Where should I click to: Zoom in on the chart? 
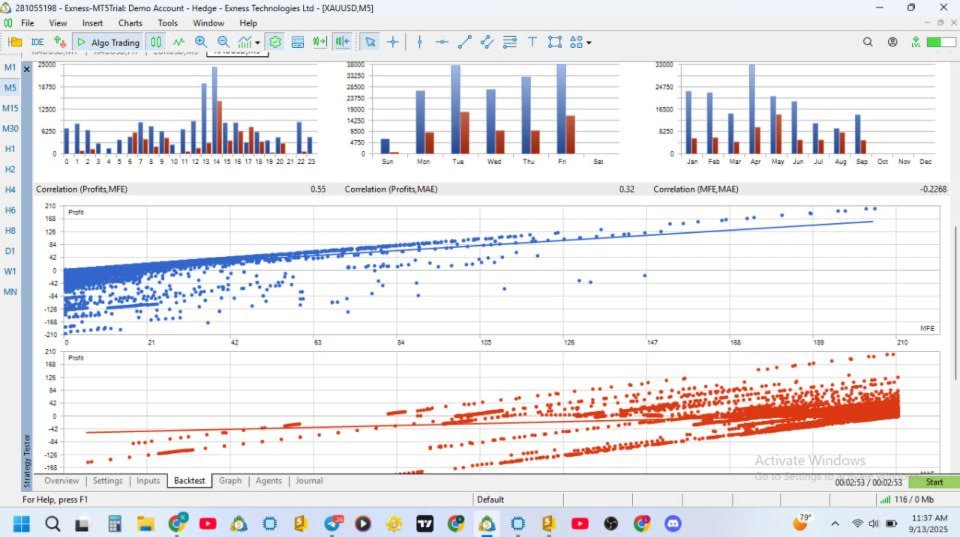201,42
